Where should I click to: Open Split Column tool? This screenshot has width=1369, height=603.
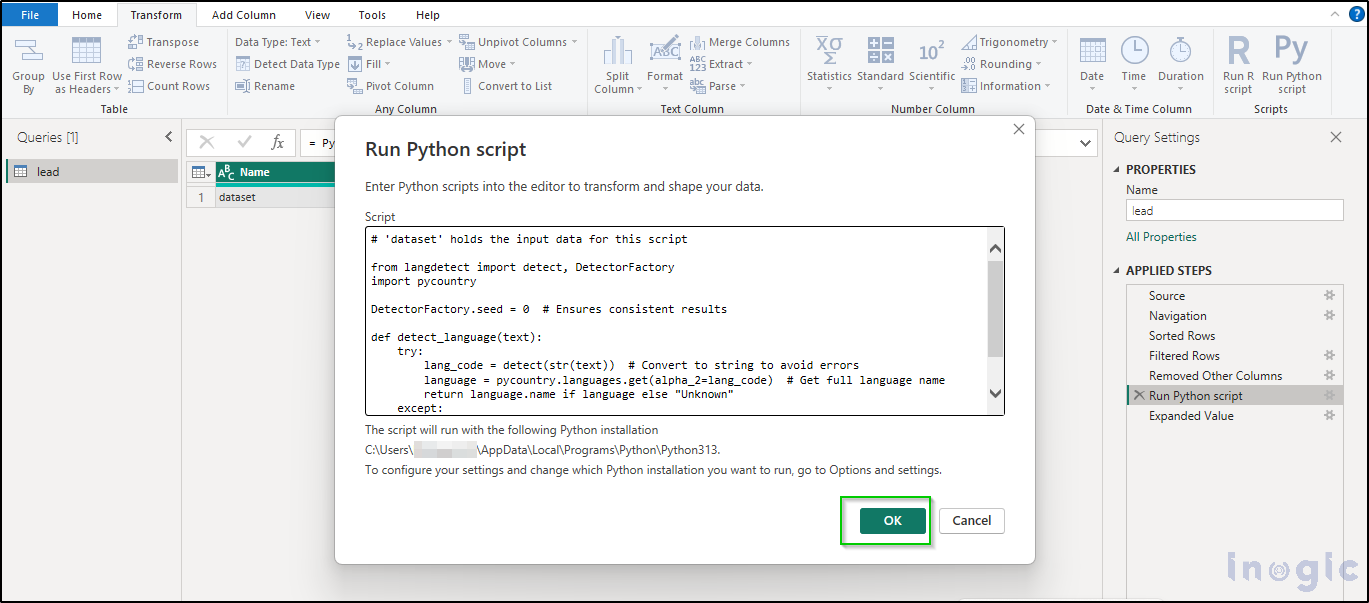click(617, 66)
